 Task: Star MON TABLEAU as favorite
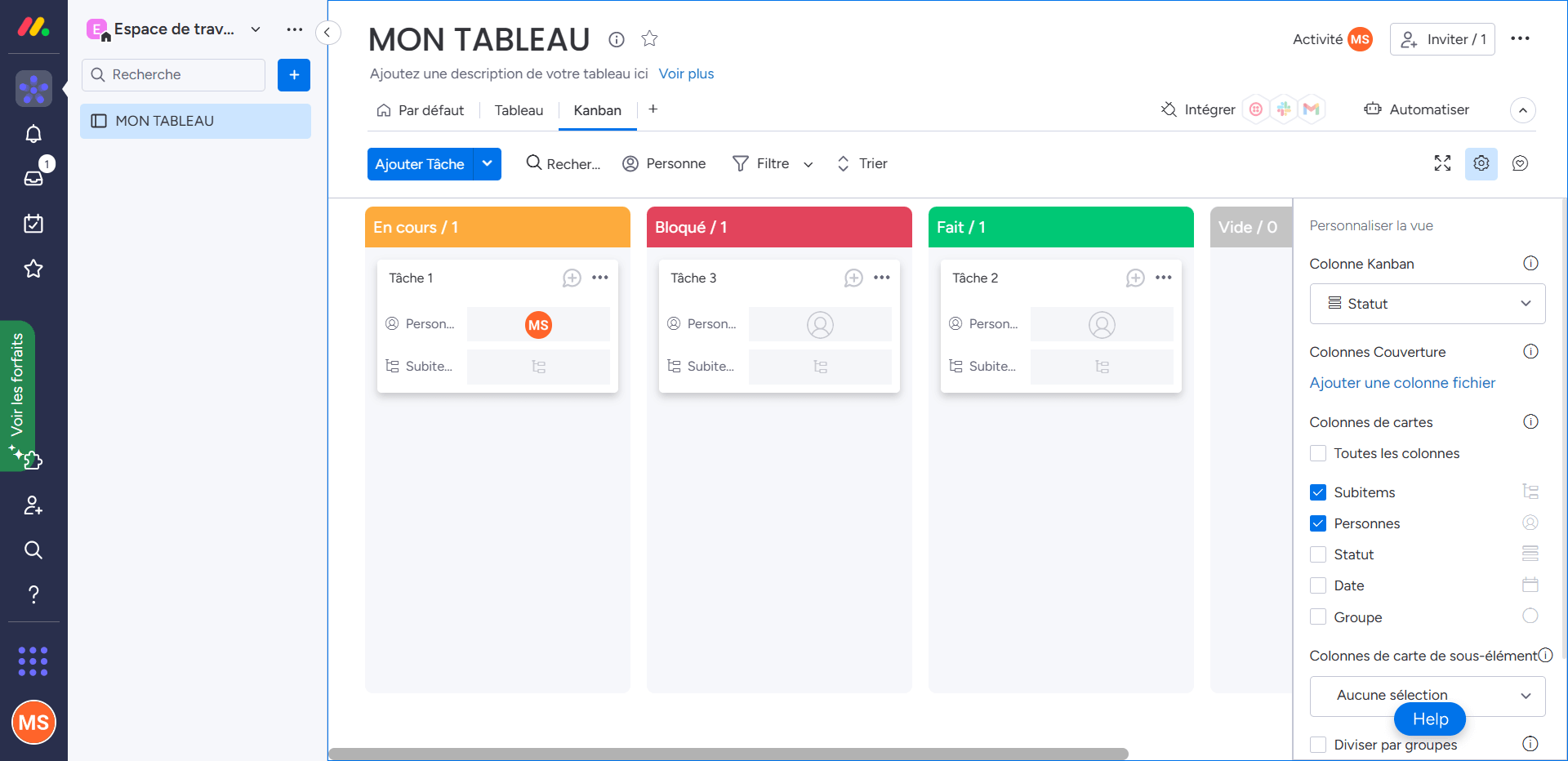tap(649, 39)
